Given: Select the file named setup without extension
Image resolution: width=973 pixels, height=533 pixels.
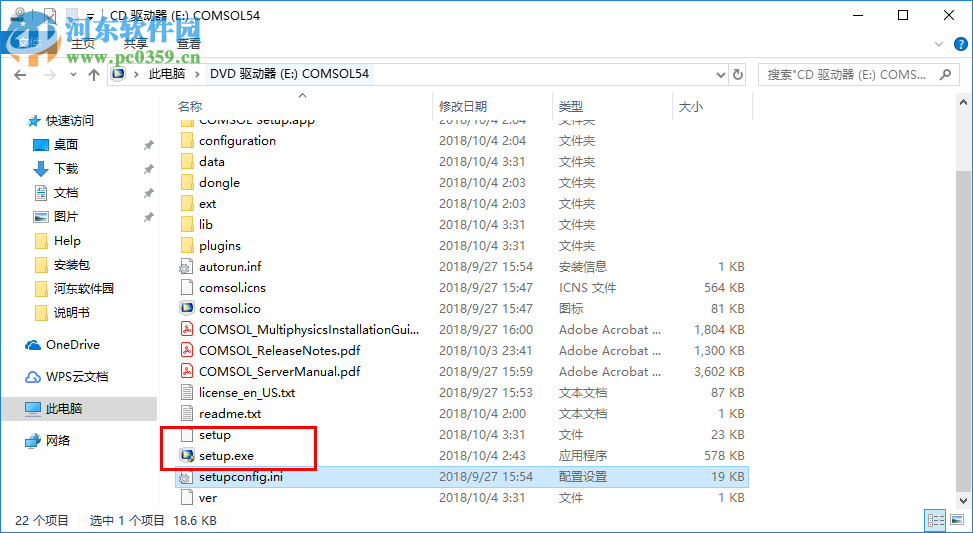Looking at the screenshot, I should [x=215, y=435].
